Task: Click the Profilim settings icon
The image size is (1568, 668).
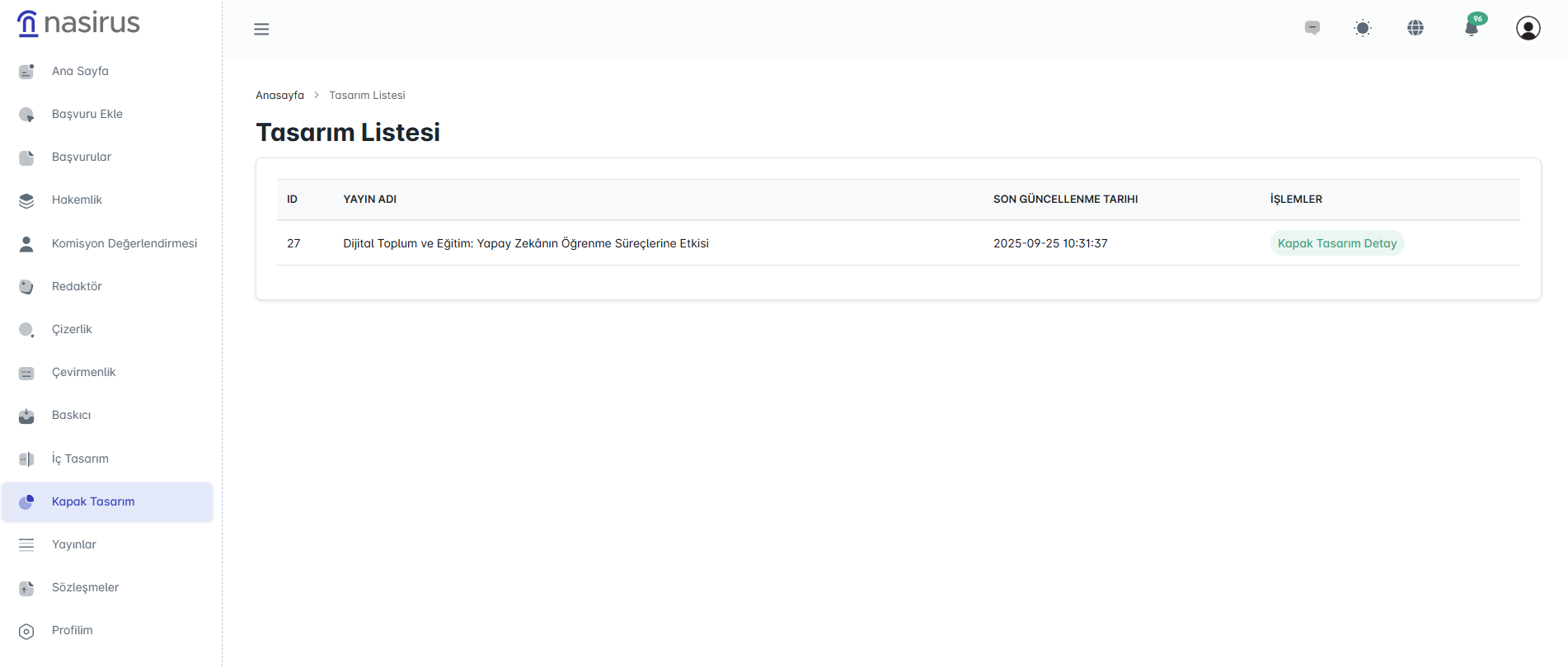Action: [x=26, y=631]
